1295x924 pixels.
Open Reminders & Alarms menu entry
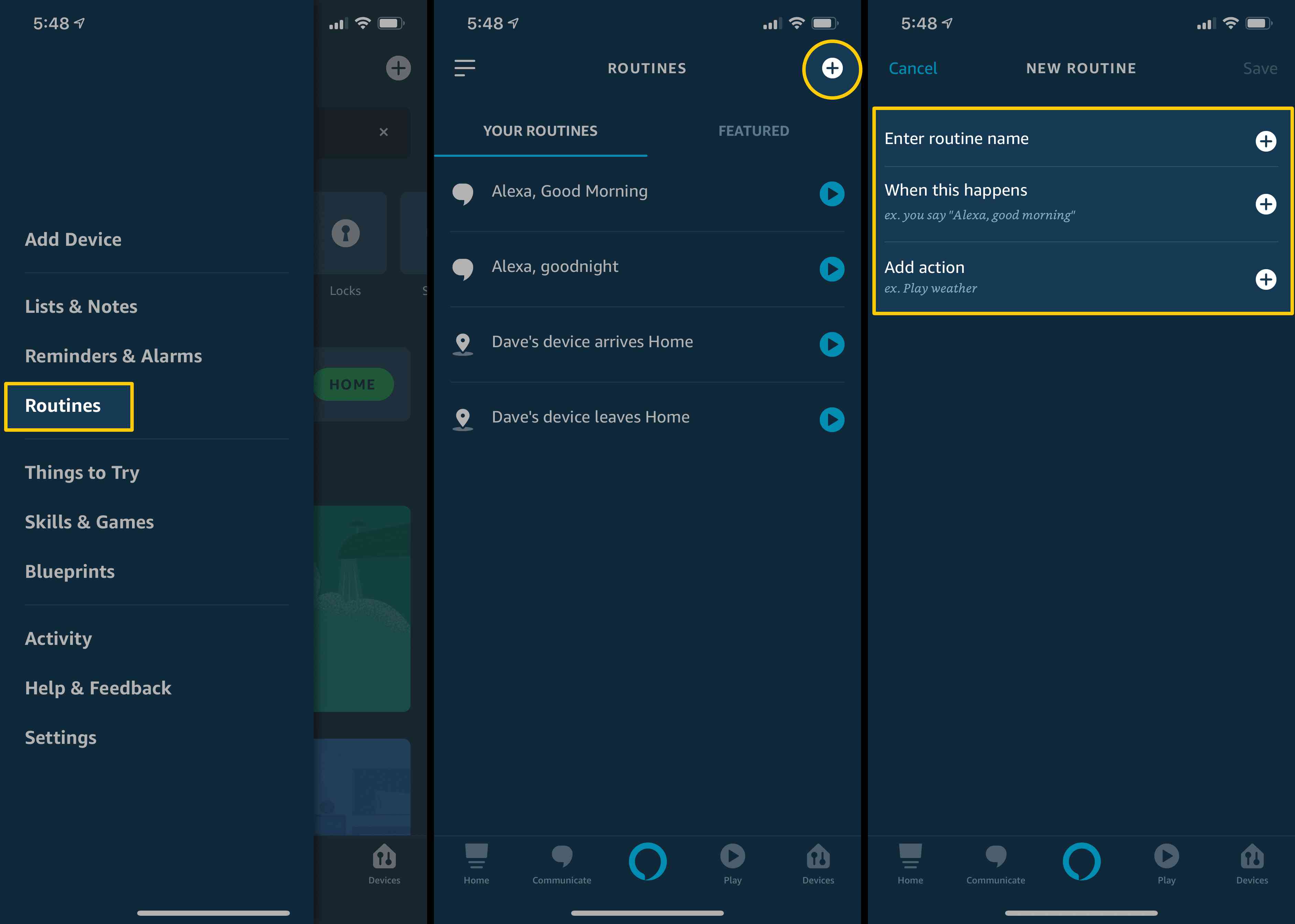point(113,356)
